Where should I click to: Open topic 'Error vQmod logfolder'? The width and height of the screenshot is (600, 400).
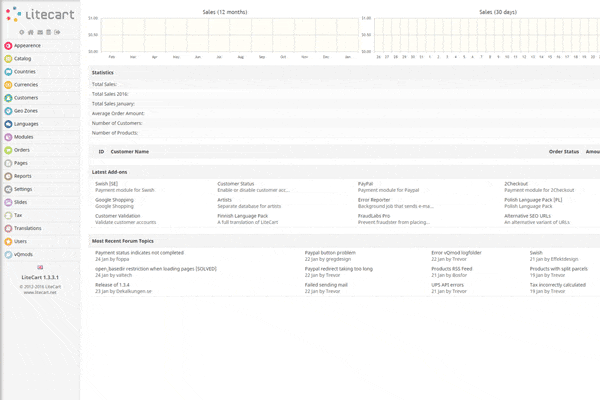(x=456, y=253)
